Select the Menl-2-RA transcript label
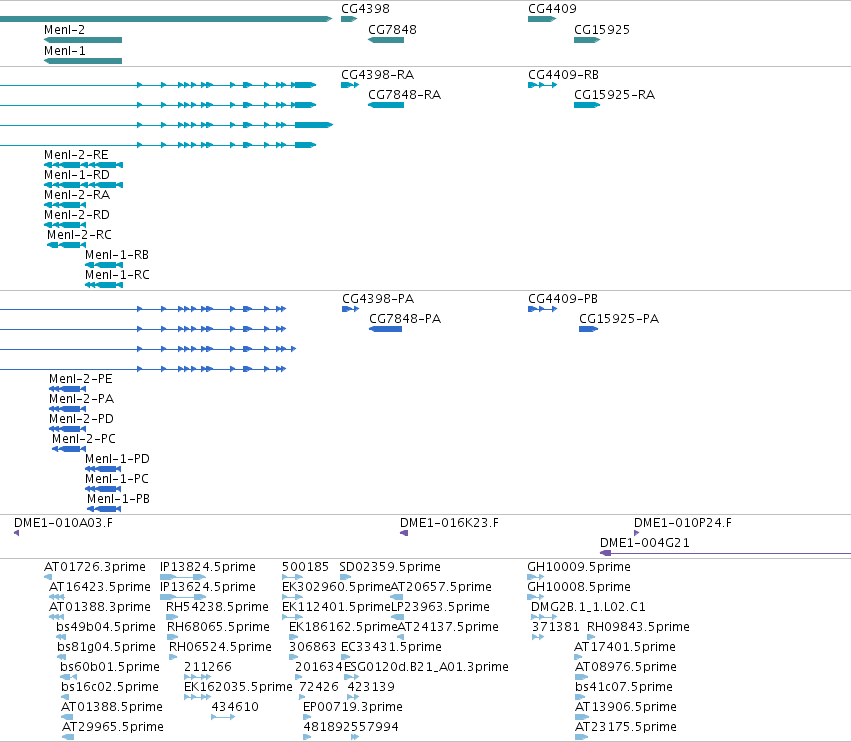This screenshot has height=742, width=851. point(77,195)
